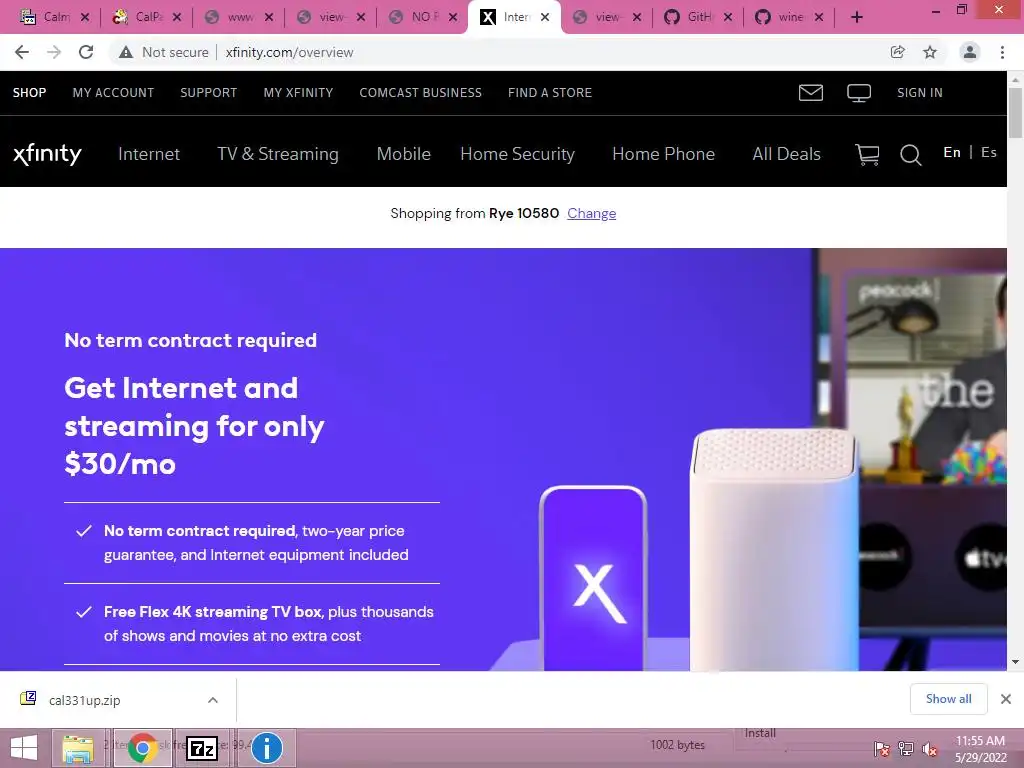Switch language to Es

[989, 152]
